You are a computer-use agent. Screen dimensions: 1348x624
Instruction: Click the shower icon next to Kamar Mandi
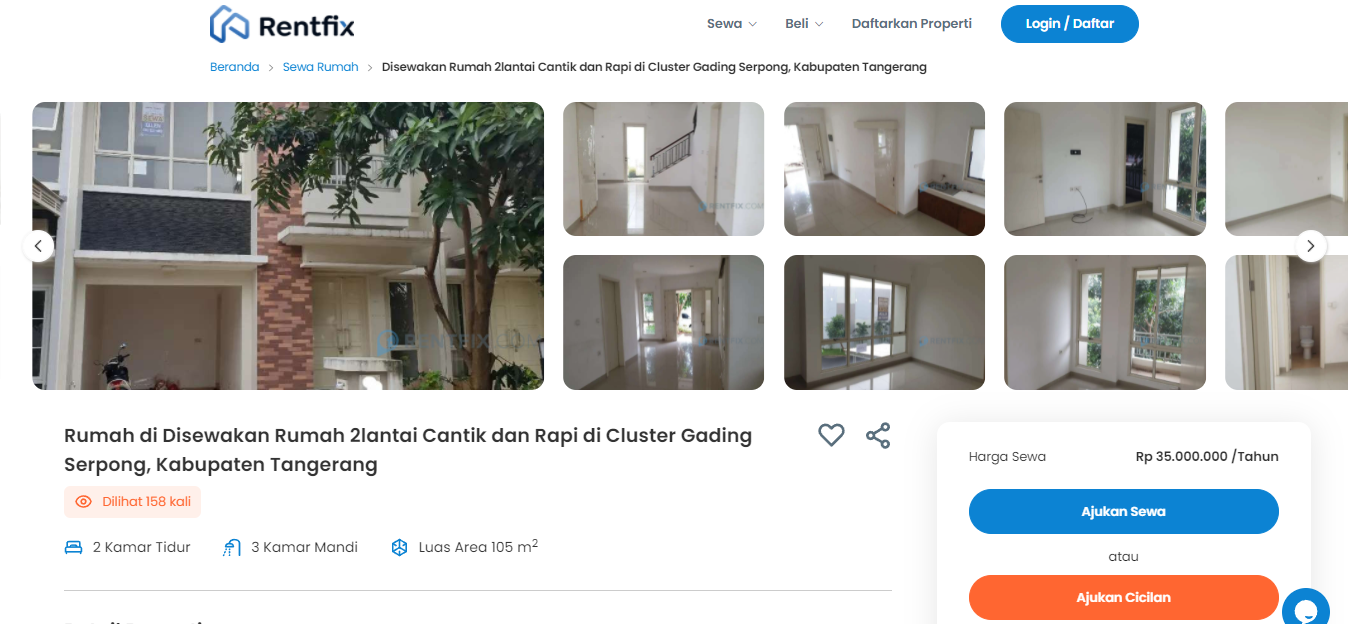tap(232, 547)
